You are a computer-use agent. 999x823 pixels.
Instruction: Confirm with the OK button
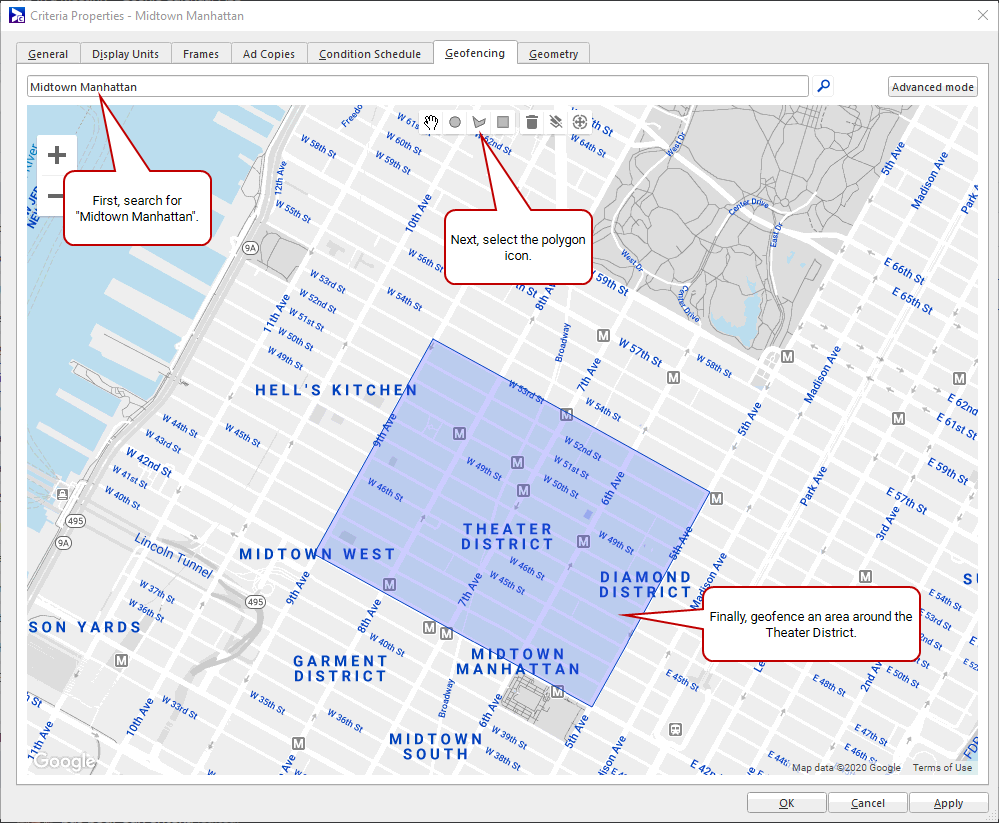click(787, 803)
